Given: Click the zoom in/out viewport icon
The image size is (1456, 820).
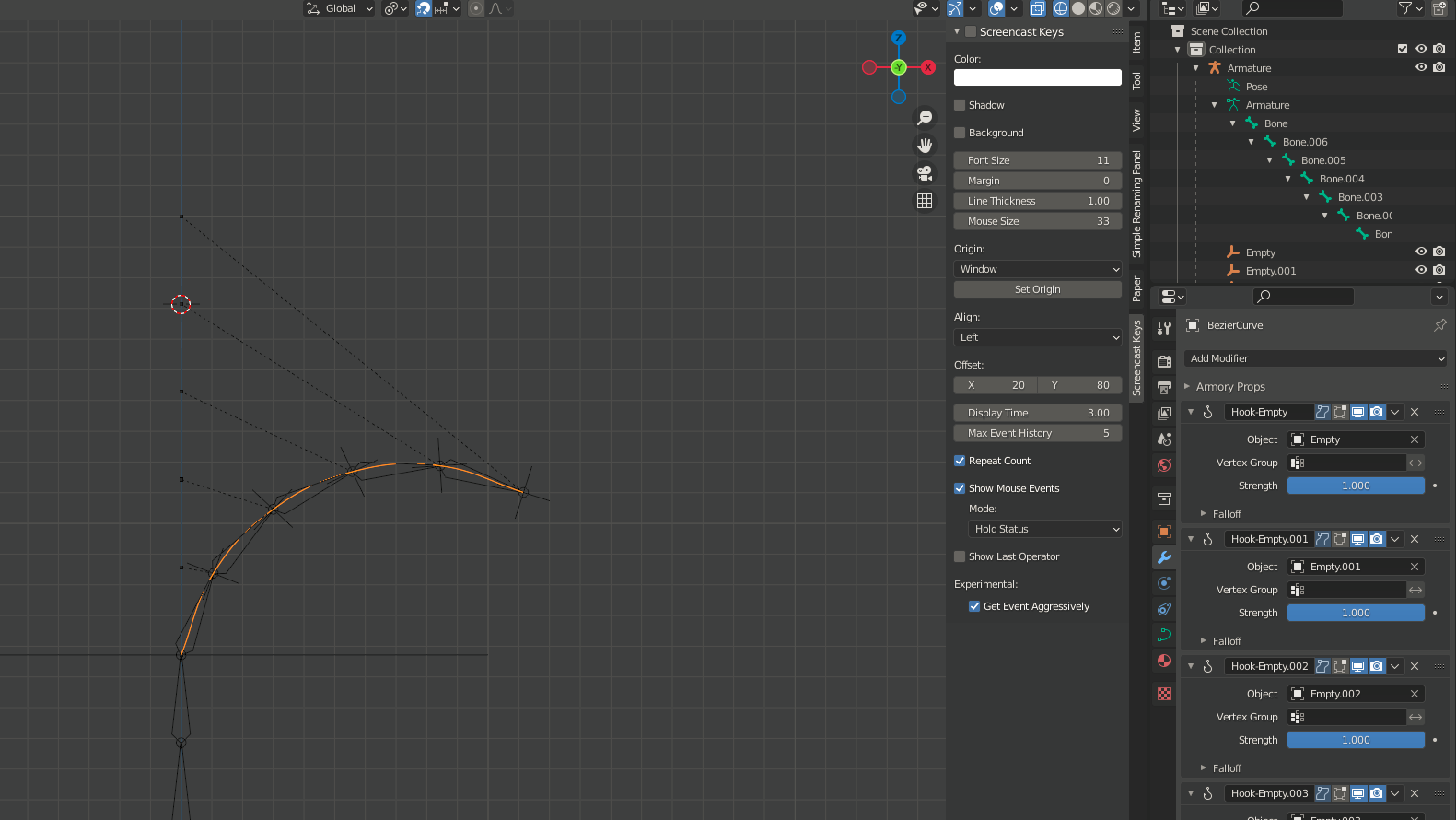Looking at the screenshot, I should click(x=925, y=118).
